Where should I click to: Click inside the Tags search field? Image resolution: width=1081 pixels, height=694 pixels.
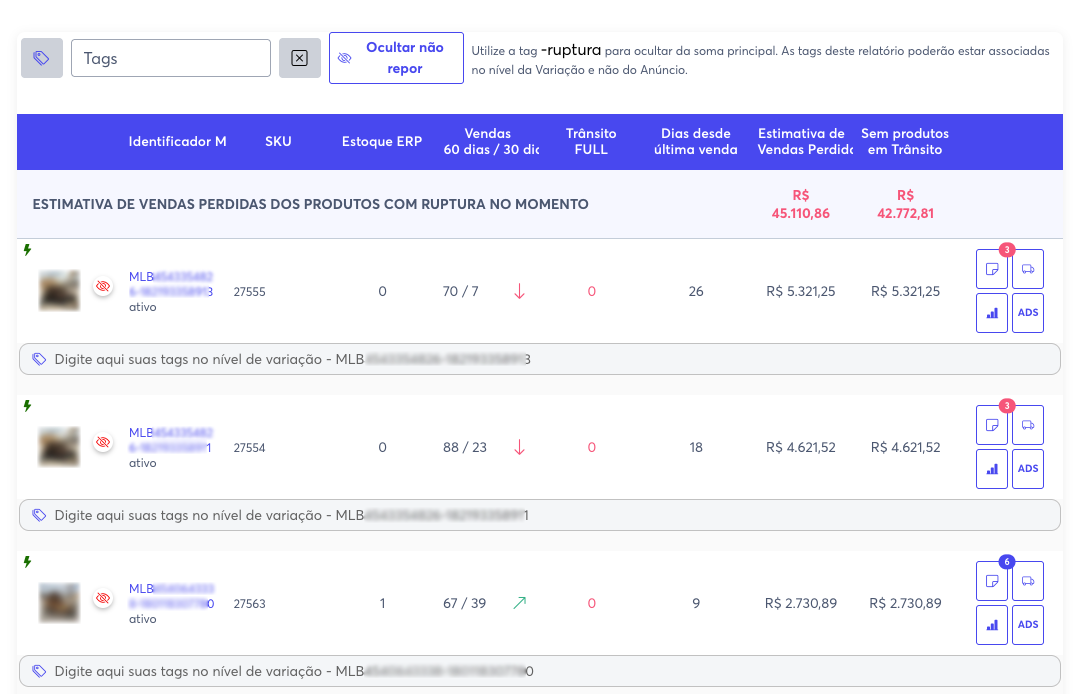coord(170,57)
